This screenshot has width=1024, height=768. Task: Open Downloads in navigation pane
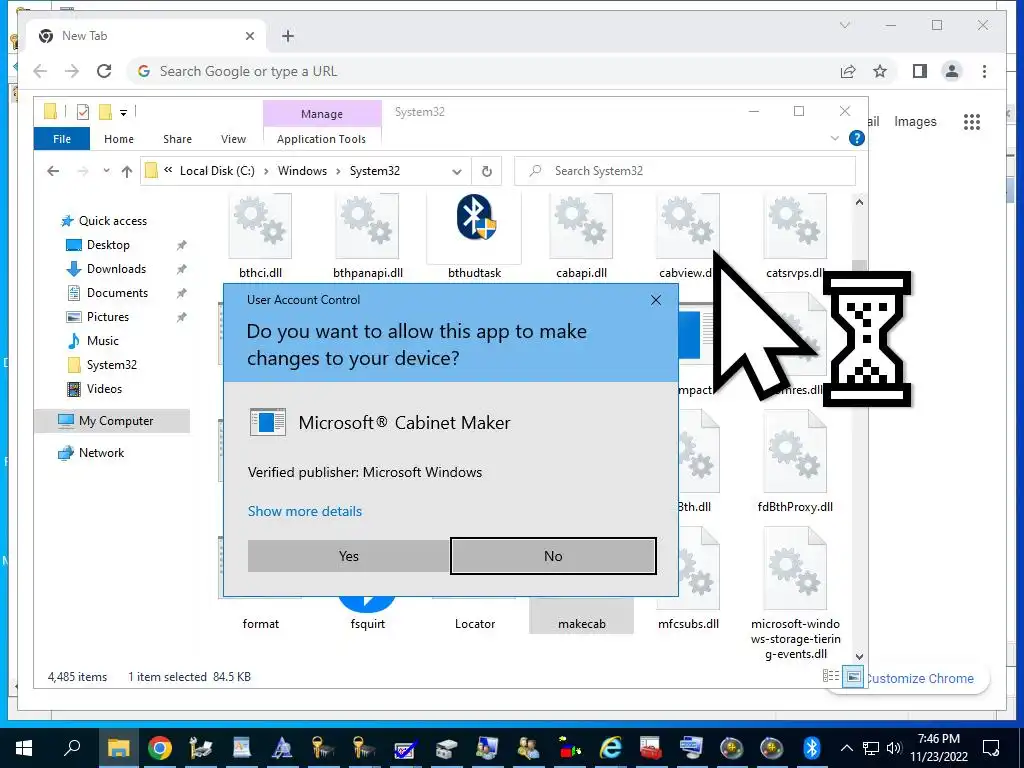point(116,269)
